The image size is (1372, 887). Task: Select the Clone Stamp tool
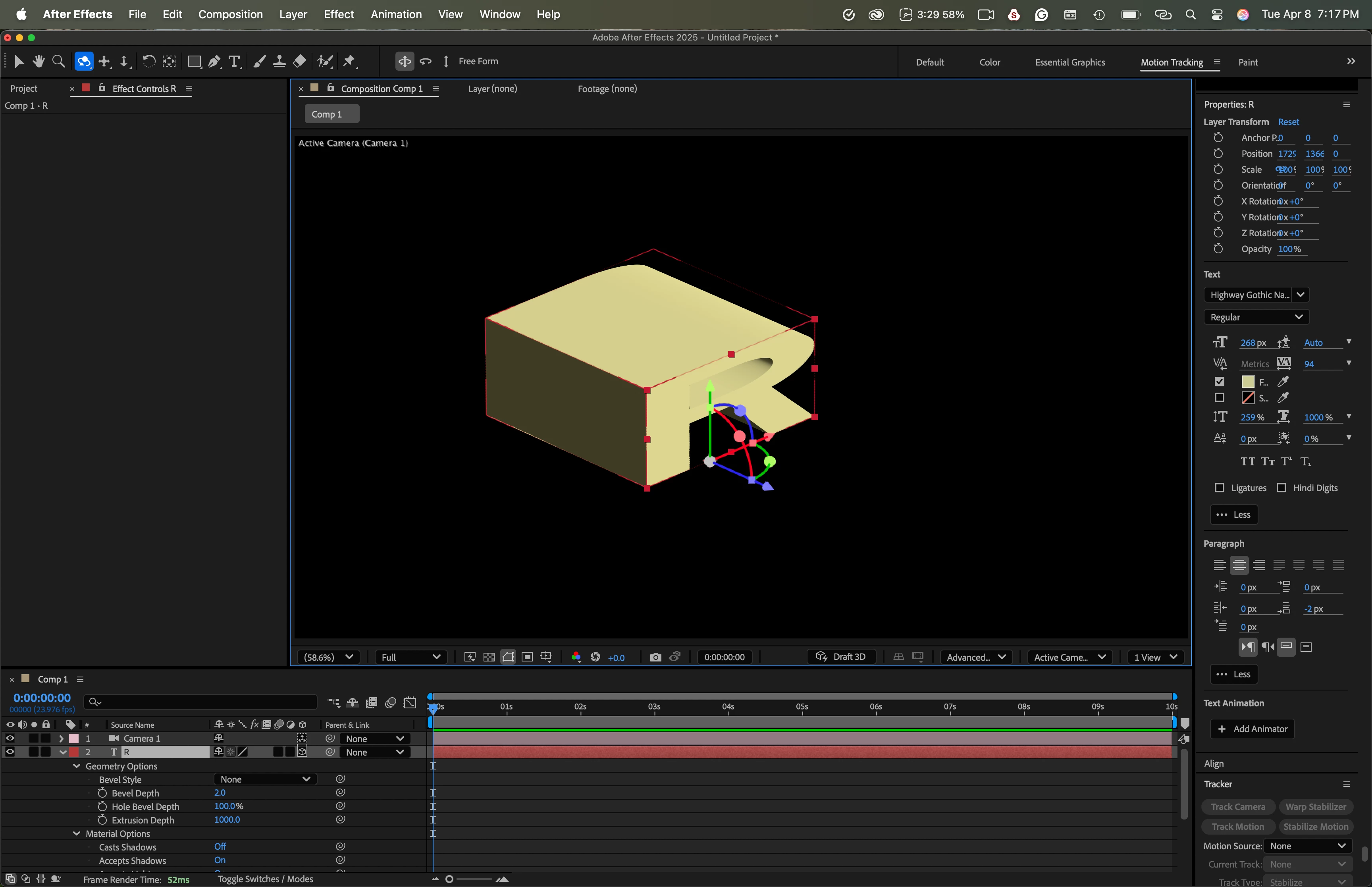pos(279,62)
